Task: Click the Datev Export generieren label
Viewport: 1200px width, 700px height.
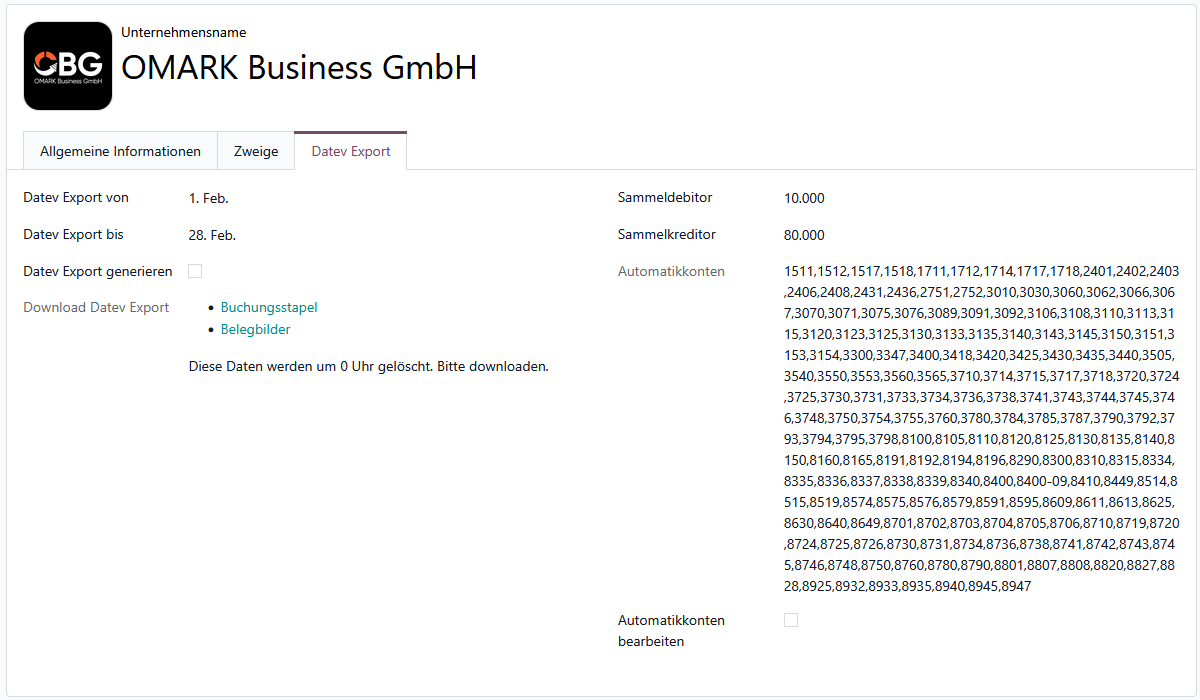Action: point(98,271)
